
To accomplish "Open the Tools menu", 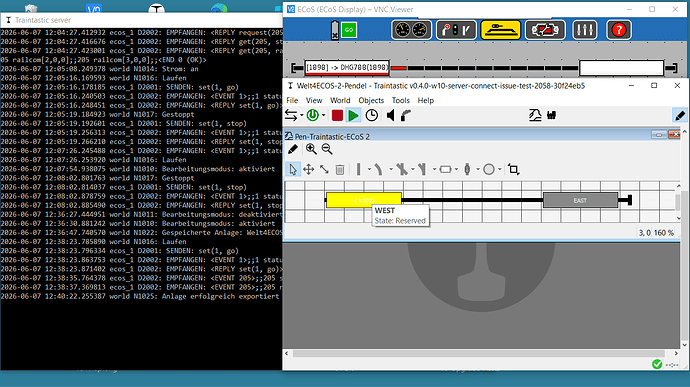I will [400, 100].
